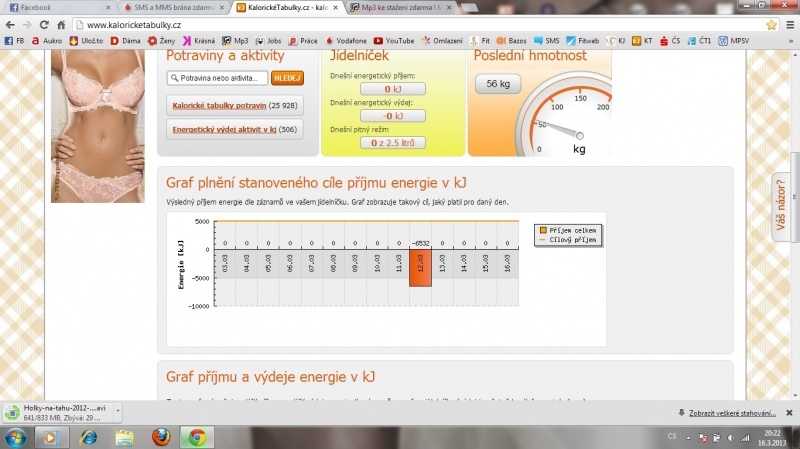800x449 pixels.
Task: Click the HLEDEJ search button
Action: point(287,77)
